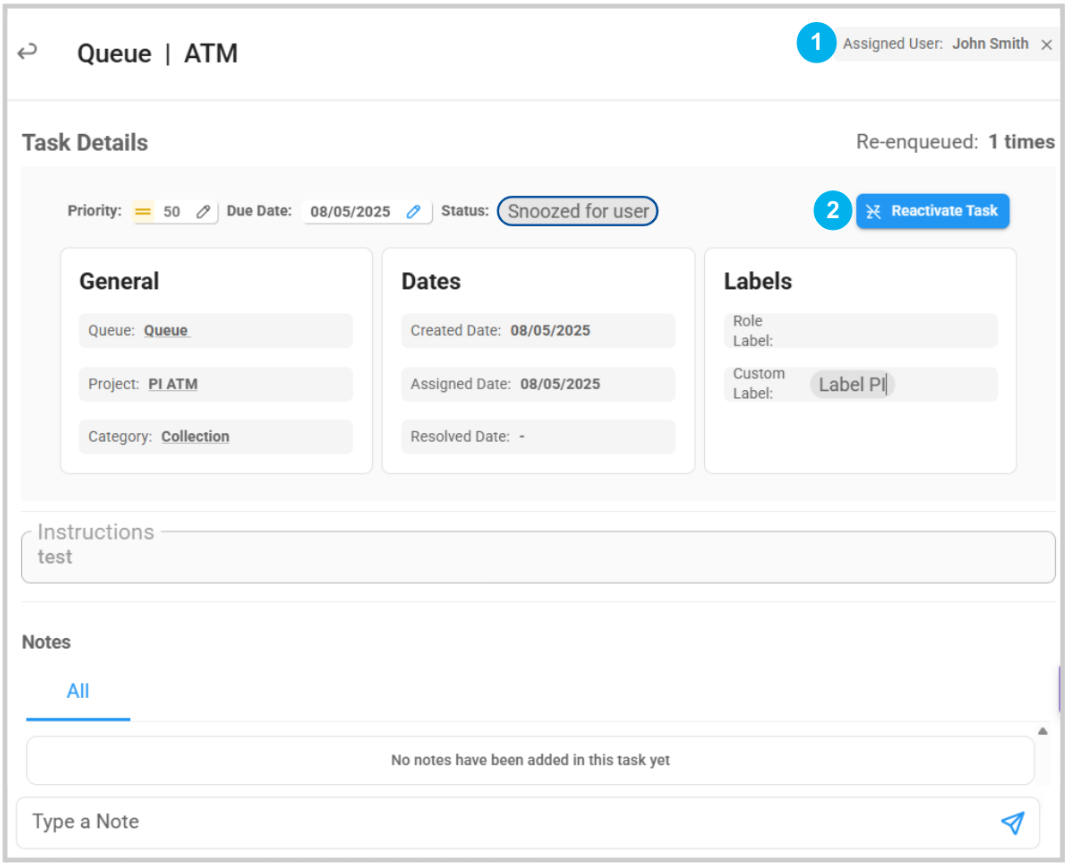This screenshot has height=868, width=1071.
Task: Open the Queue link in General
Action: click(x=166, y=331)
